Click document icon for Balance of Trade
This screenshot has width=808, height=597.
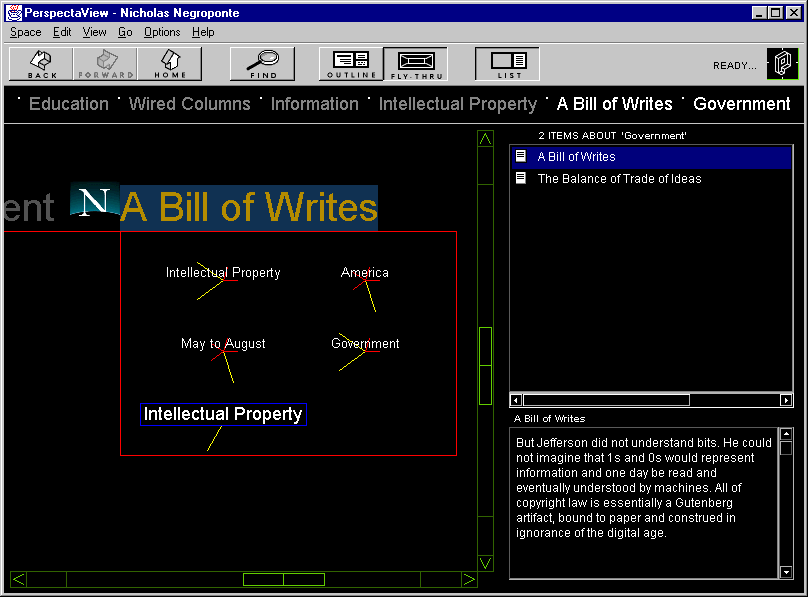click(x=520, y=179)
